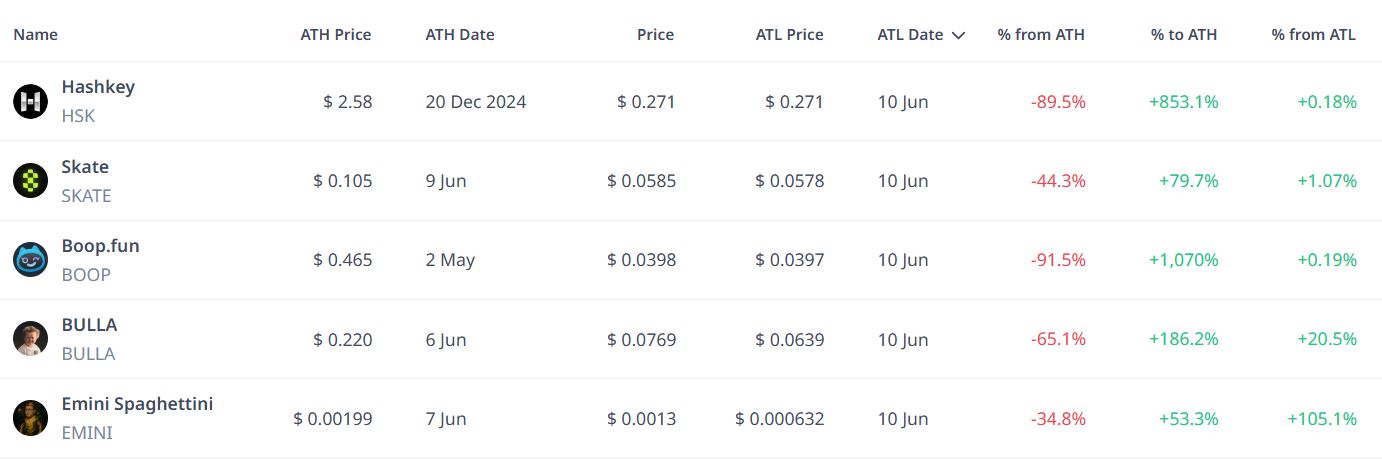Toggle ATL Date sort chevron arrow
Image resolution: width=1382 pixels, height=459 pixels.
click(958, 35)
